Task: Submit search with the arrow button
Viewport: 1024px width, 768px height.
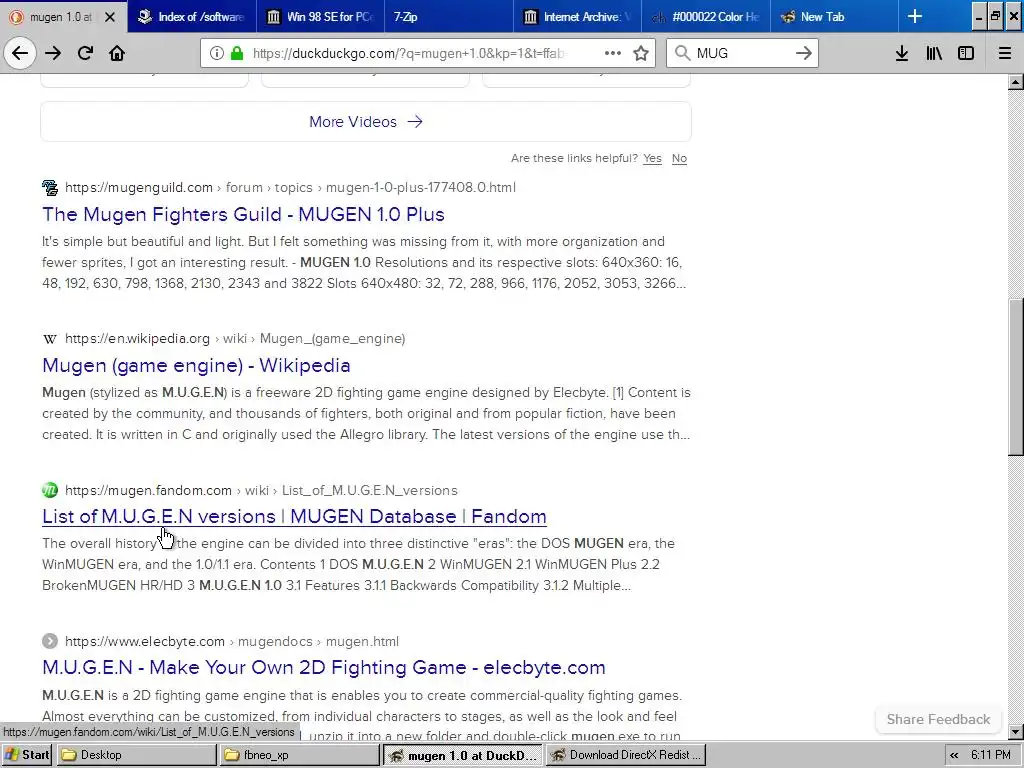Action: click(x=804, y=53)
